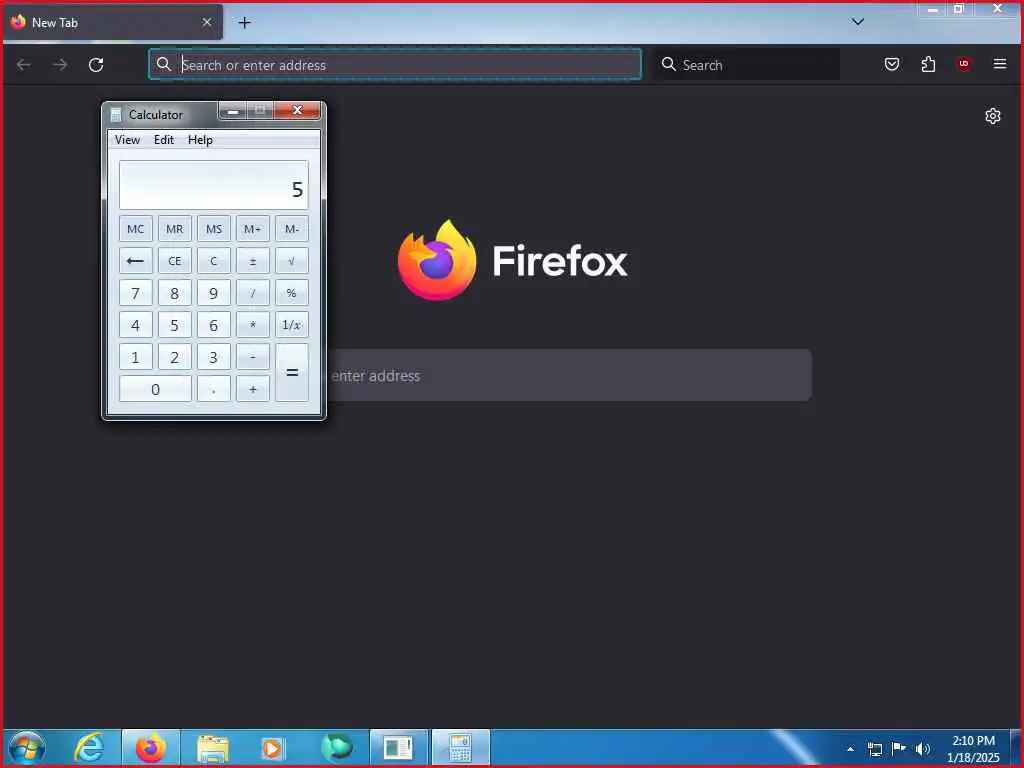1024x768 pixels.
Task: Click Calculator M- button
Action: click(x=292, y=229)
